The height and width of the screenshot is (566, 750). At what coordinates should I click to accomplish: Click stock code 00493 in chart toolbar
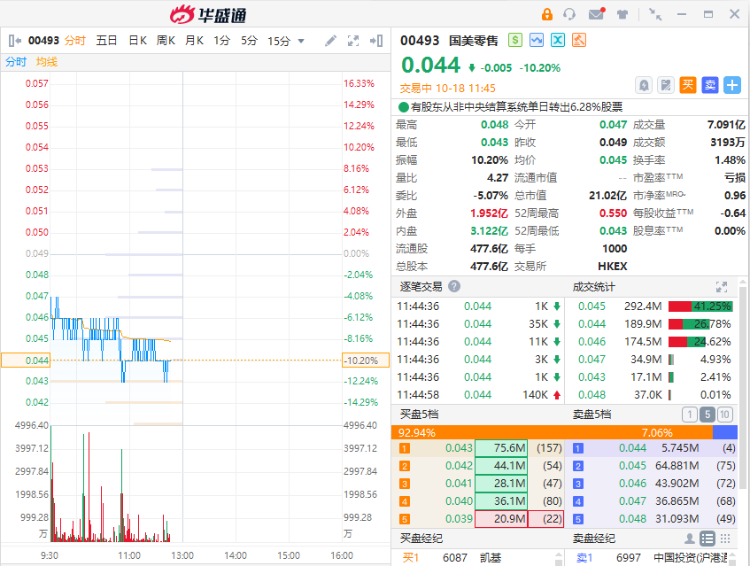pyautogui.click(x=44, y=41)
